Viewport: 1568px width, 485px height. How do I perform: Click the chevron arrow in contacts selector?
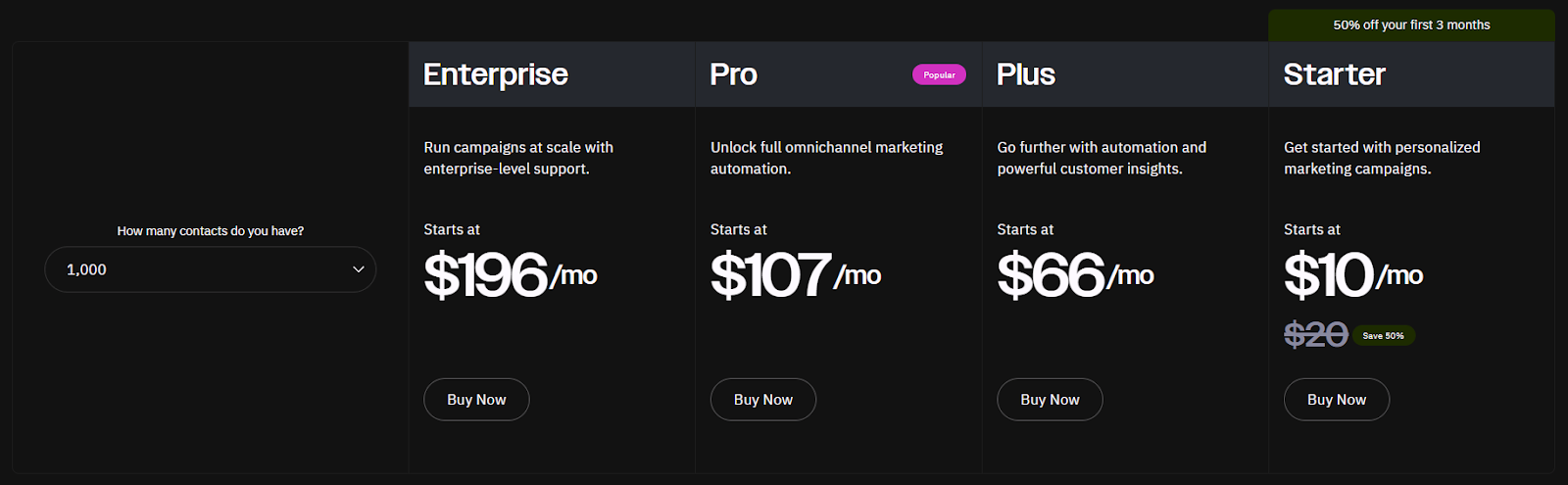pos(359,269)
